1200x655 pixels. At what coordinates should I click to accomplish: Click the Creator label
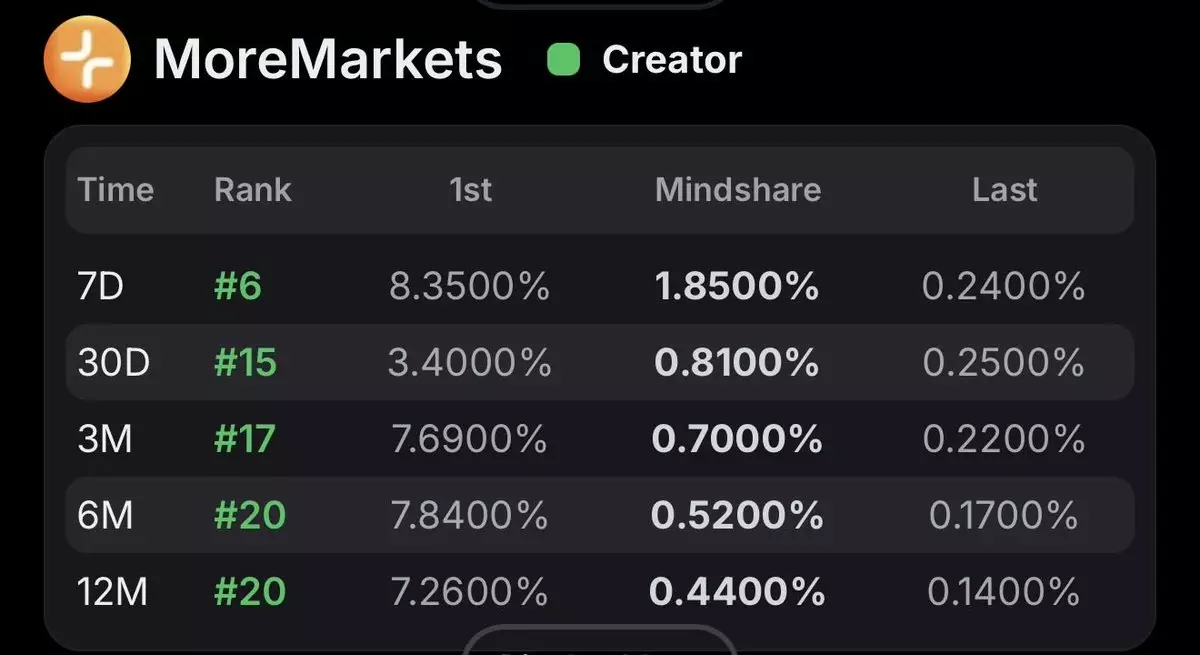[x=672, y=60]
